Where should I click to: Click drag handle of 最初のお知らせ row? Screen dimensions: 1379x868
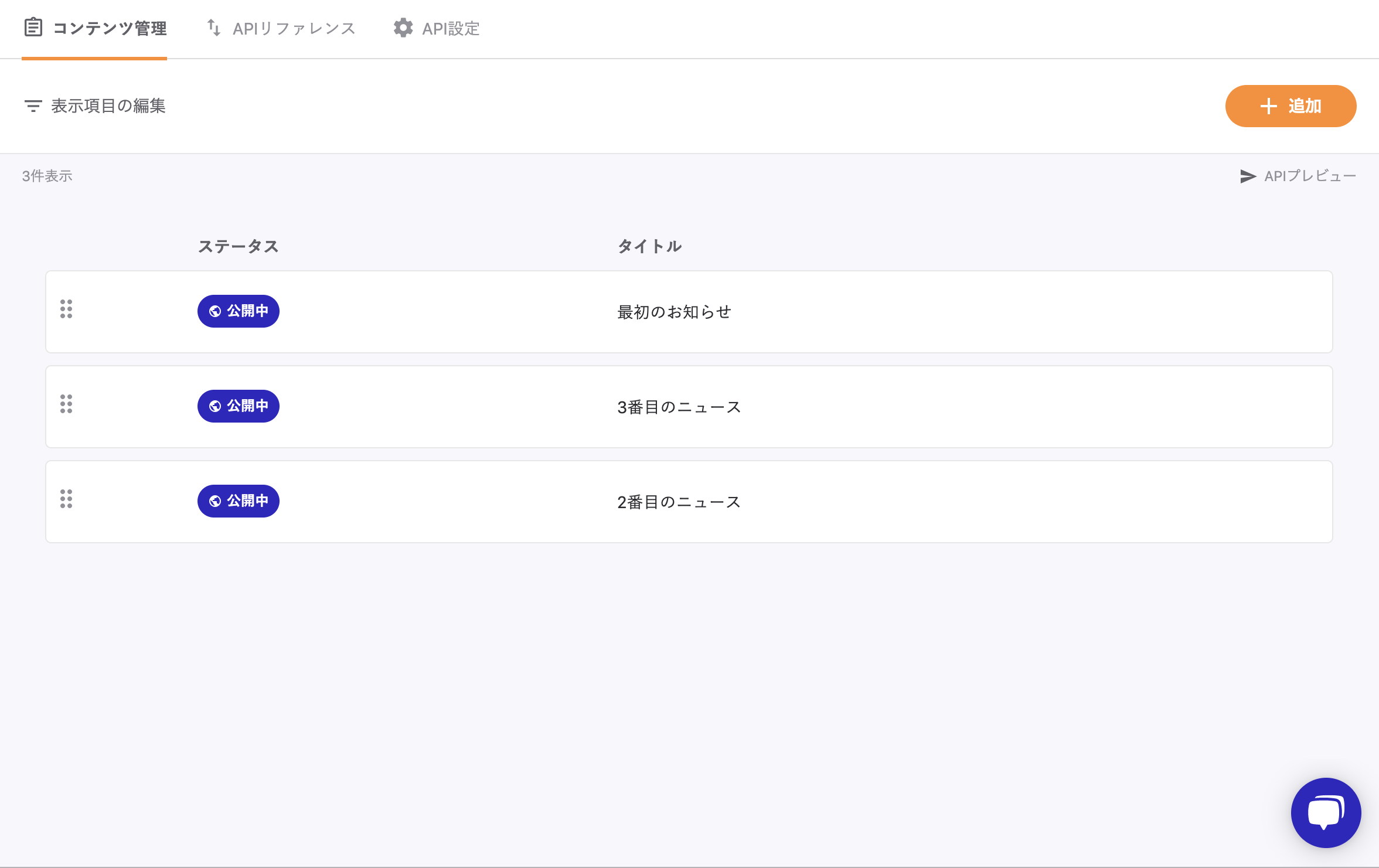click(66, 309)
